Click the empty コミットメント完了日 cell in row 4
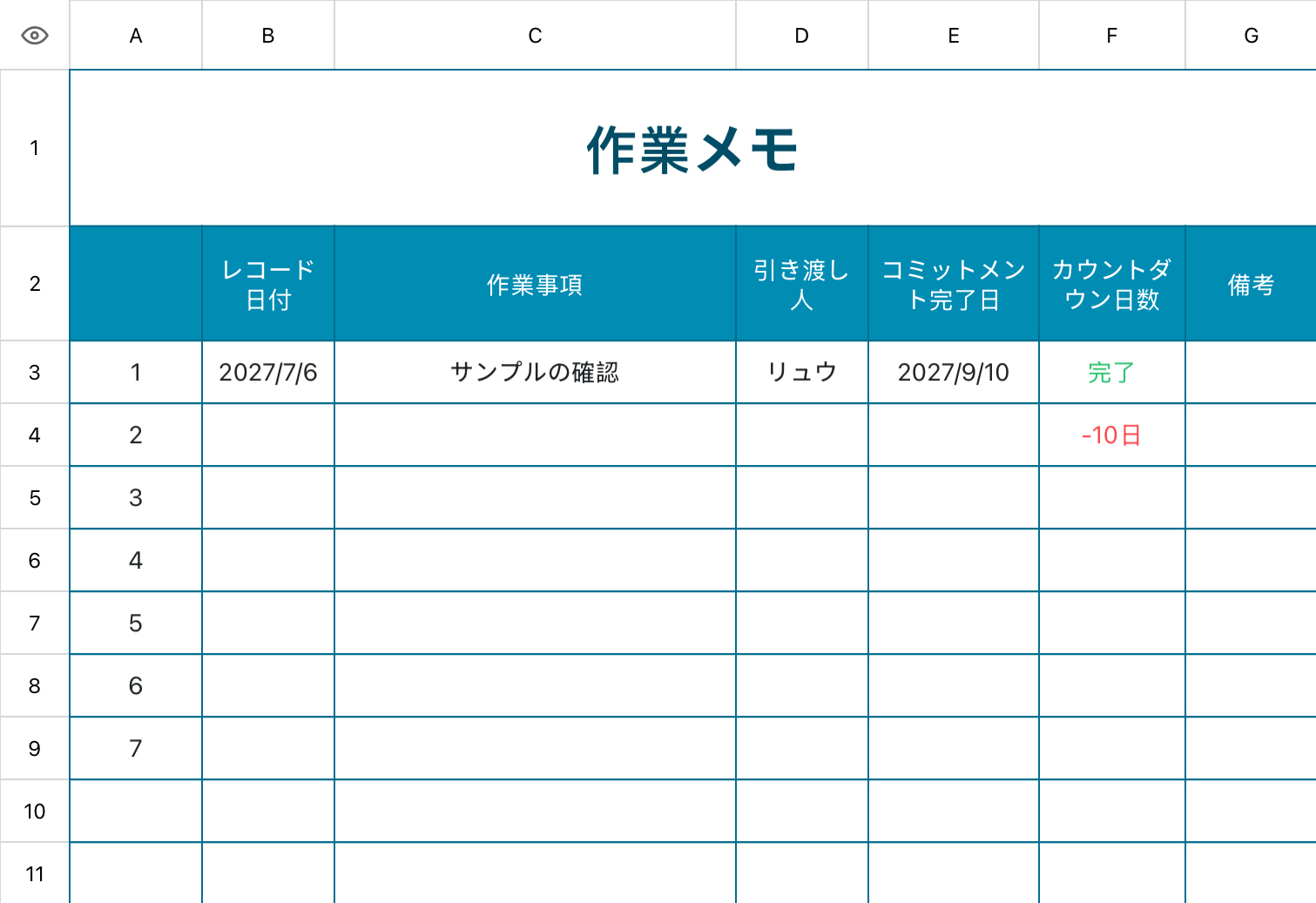Image resolution: width=1316 pixels, height=903 pixels. click(x=954, y=435)
